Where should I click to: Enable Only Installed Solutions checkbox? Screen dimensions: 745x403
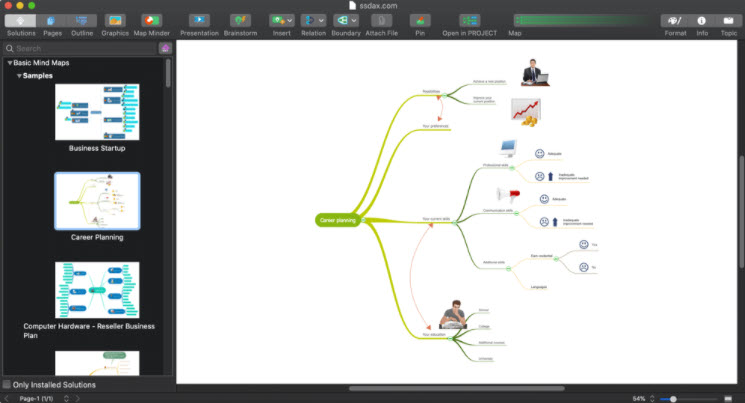click(8, 384)
